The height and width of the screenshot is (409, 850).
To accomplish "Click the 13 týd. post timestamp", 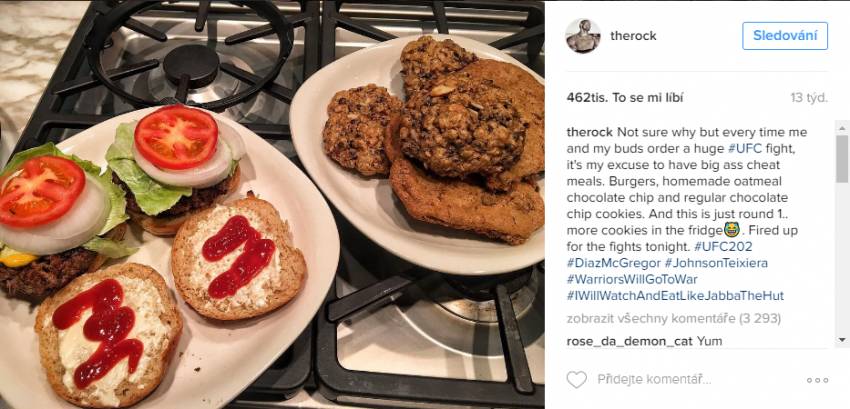I will click(809, 98).
